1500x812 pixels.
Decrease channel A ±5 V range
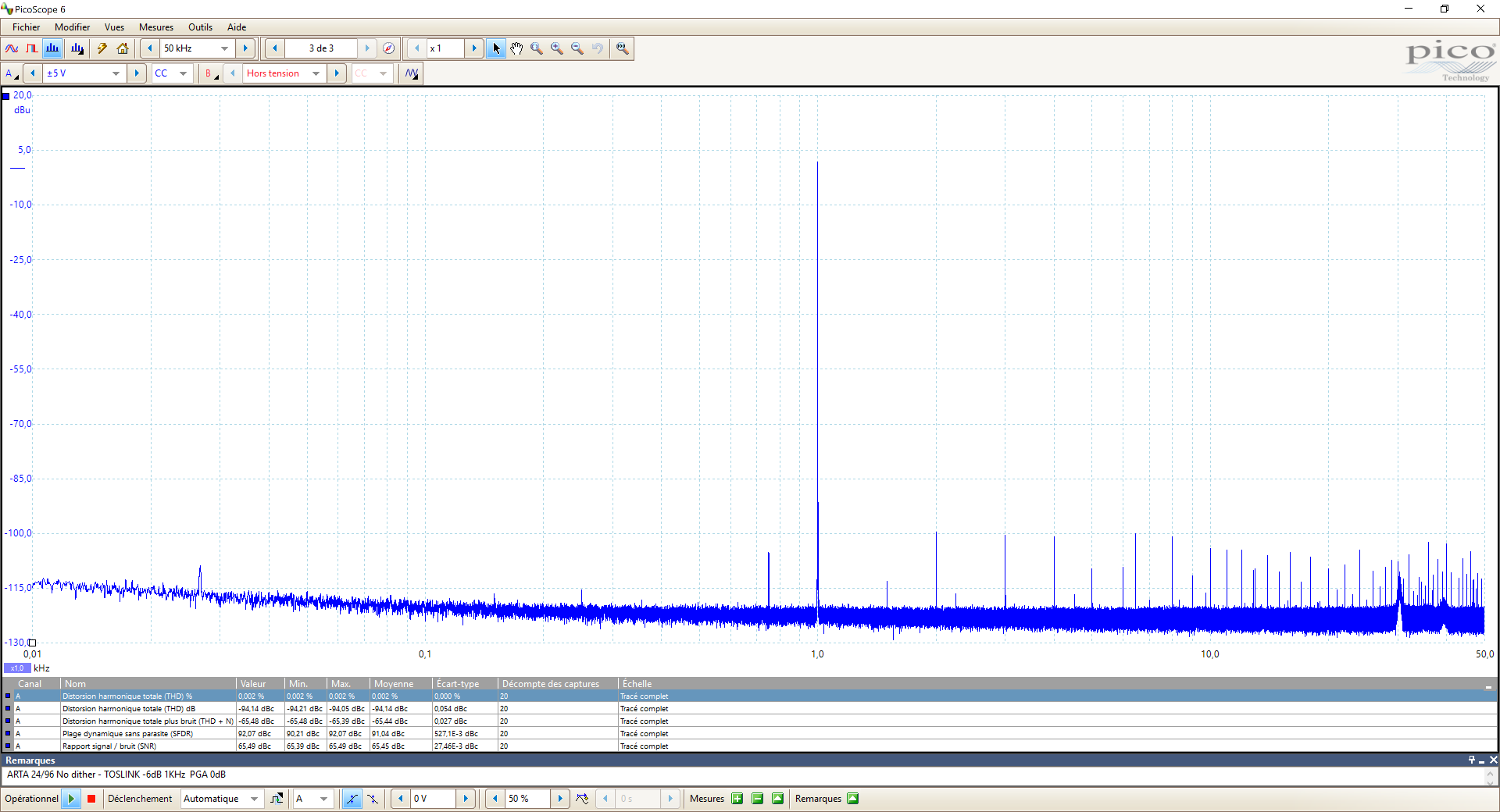(33, 73)
